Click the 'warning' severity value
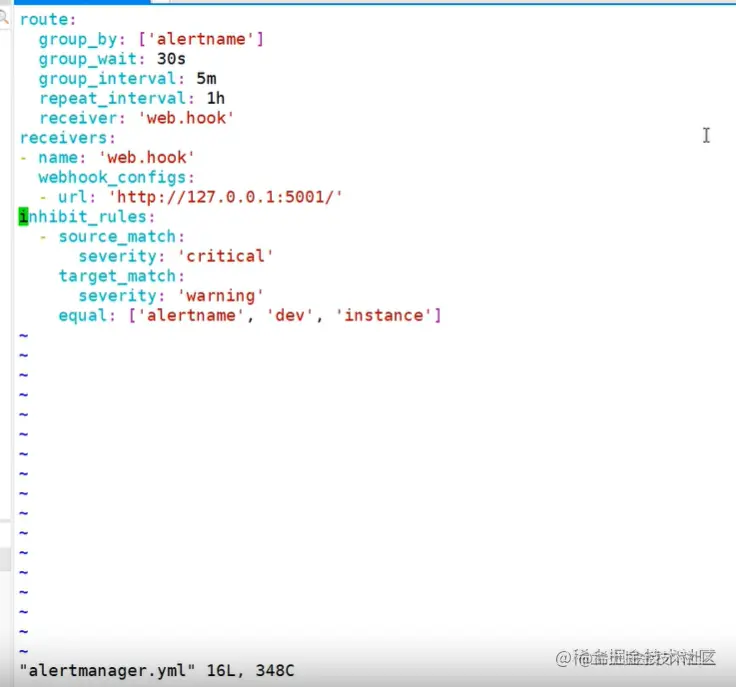Image resolution: width=736 pixels, height=687 pixels. point(221,296)
